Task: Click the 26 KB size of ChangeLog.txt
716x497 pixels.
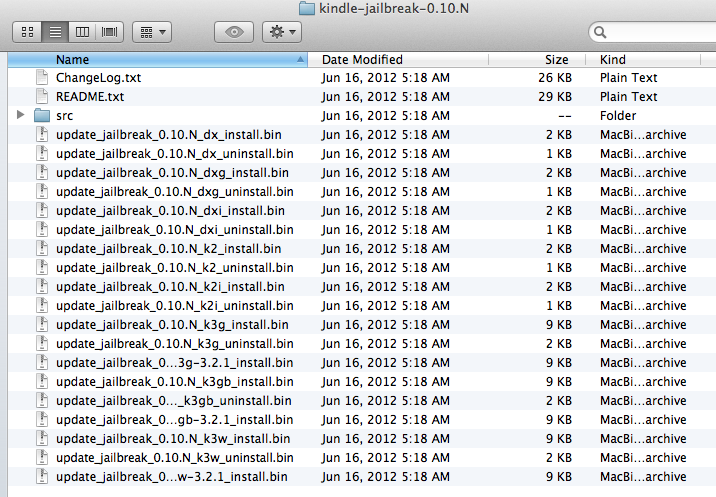Action: 555,78
